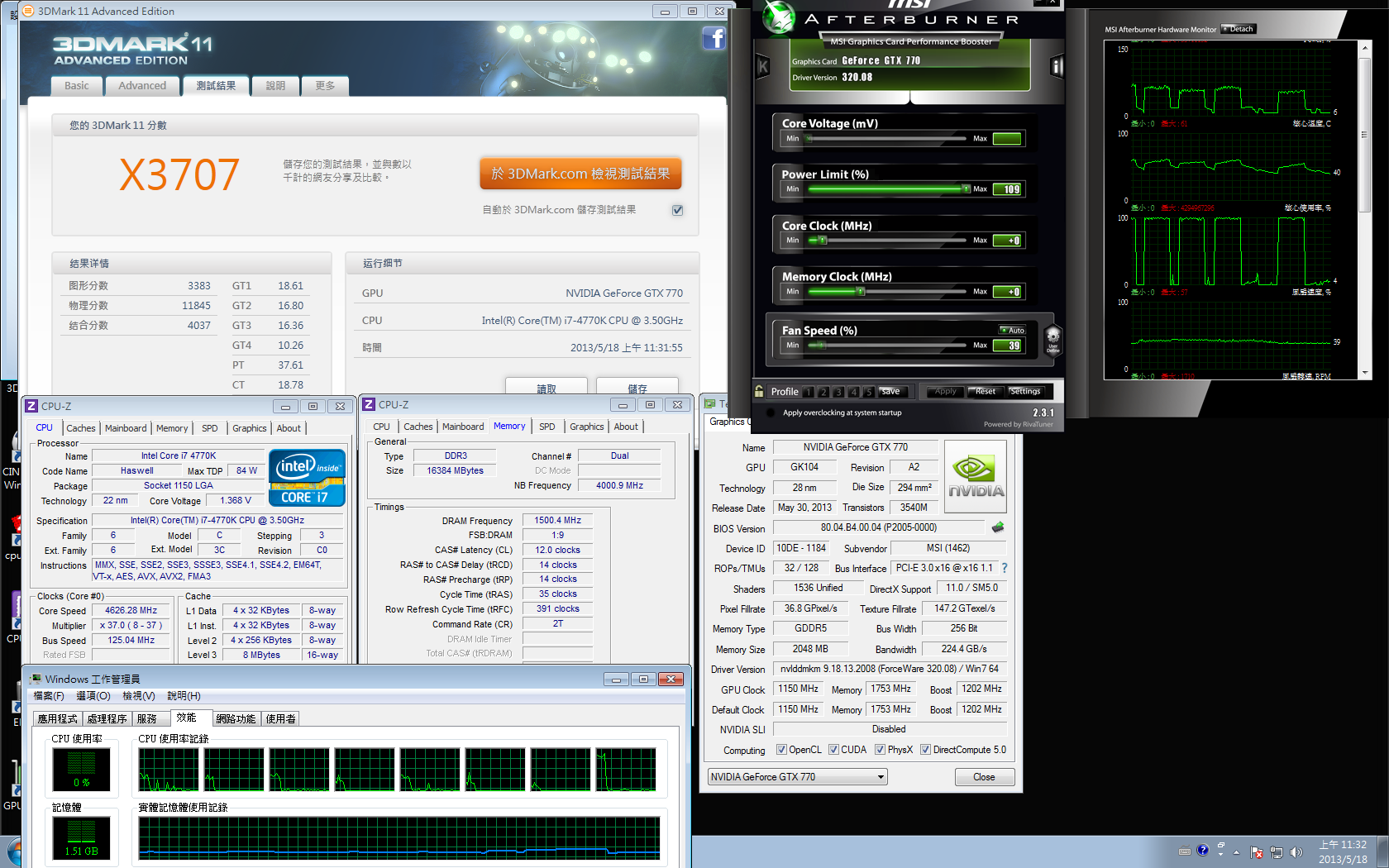Screen dimensions: 1389x868
Task: Open the volume speaker icon in system tray
Action: point(1296,852)
